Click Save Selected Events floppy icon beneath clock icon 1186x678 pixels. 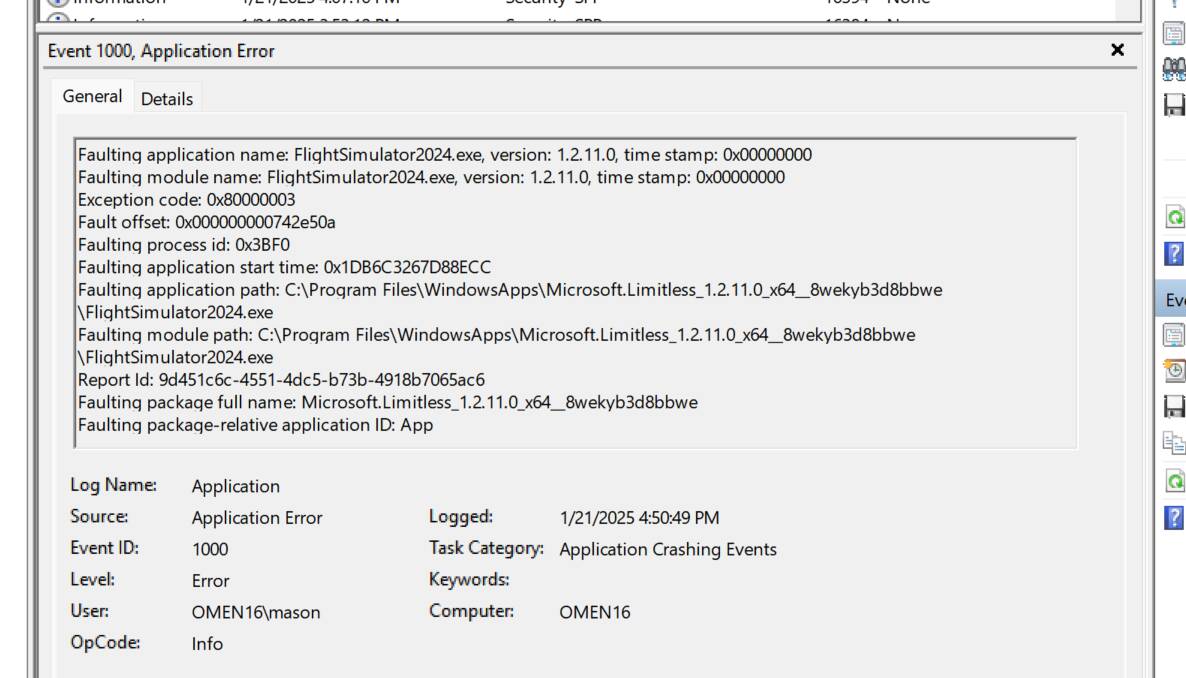click(x=1174, y=406)
